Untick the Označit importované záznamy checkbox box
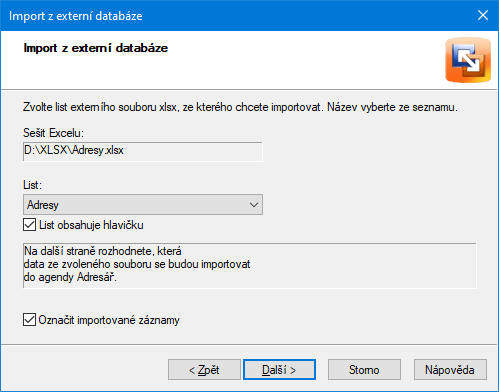The height and width of the screenshot is (392, 499). (x=30, y=320)
